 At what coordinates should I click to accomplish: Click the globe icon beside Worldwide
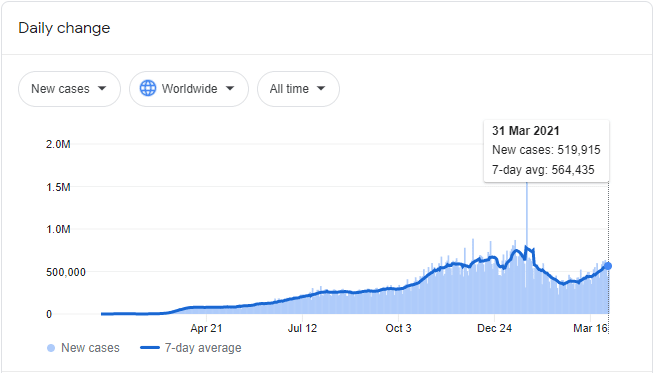[x=148, y=88]
